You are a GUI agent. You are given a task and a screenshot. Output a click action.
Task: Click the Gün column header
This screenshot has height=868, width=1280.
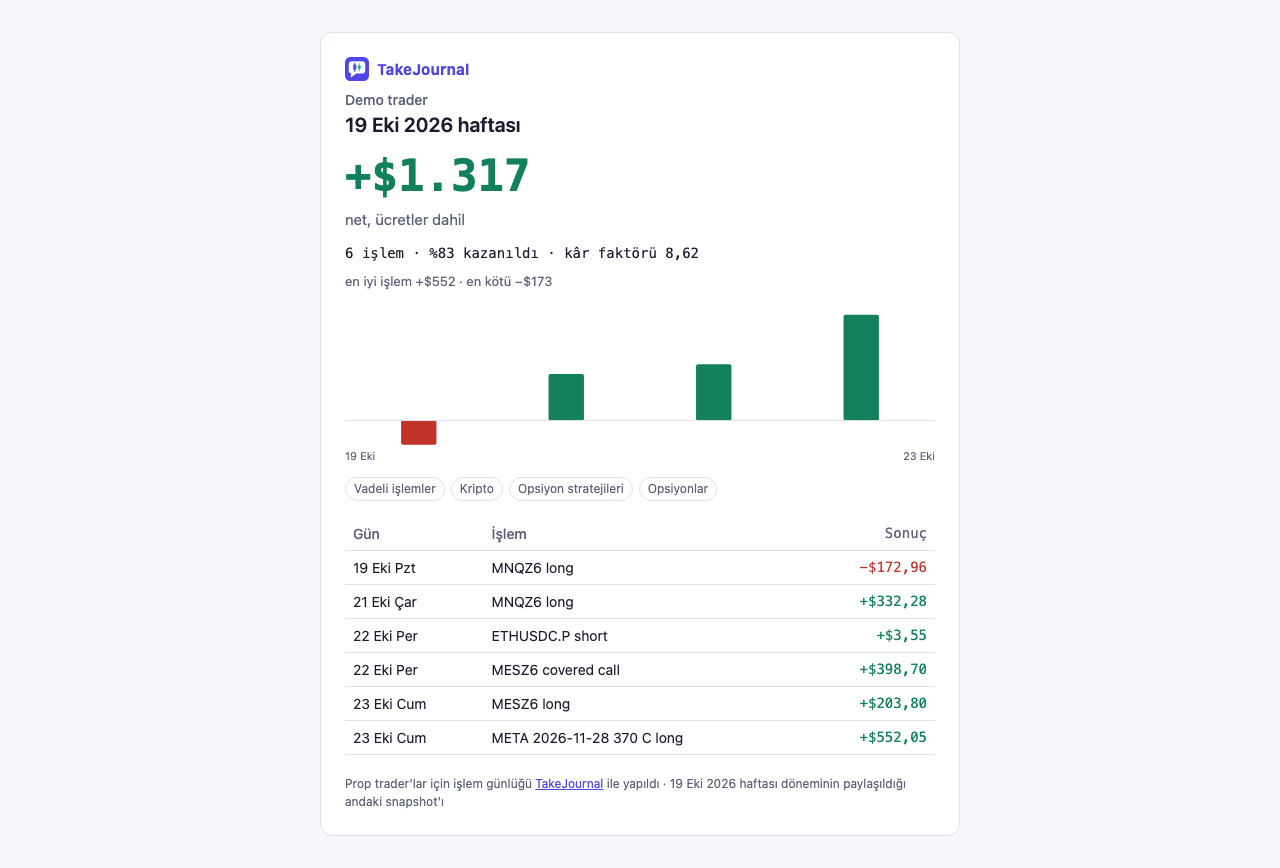click(x=366, y=534)
